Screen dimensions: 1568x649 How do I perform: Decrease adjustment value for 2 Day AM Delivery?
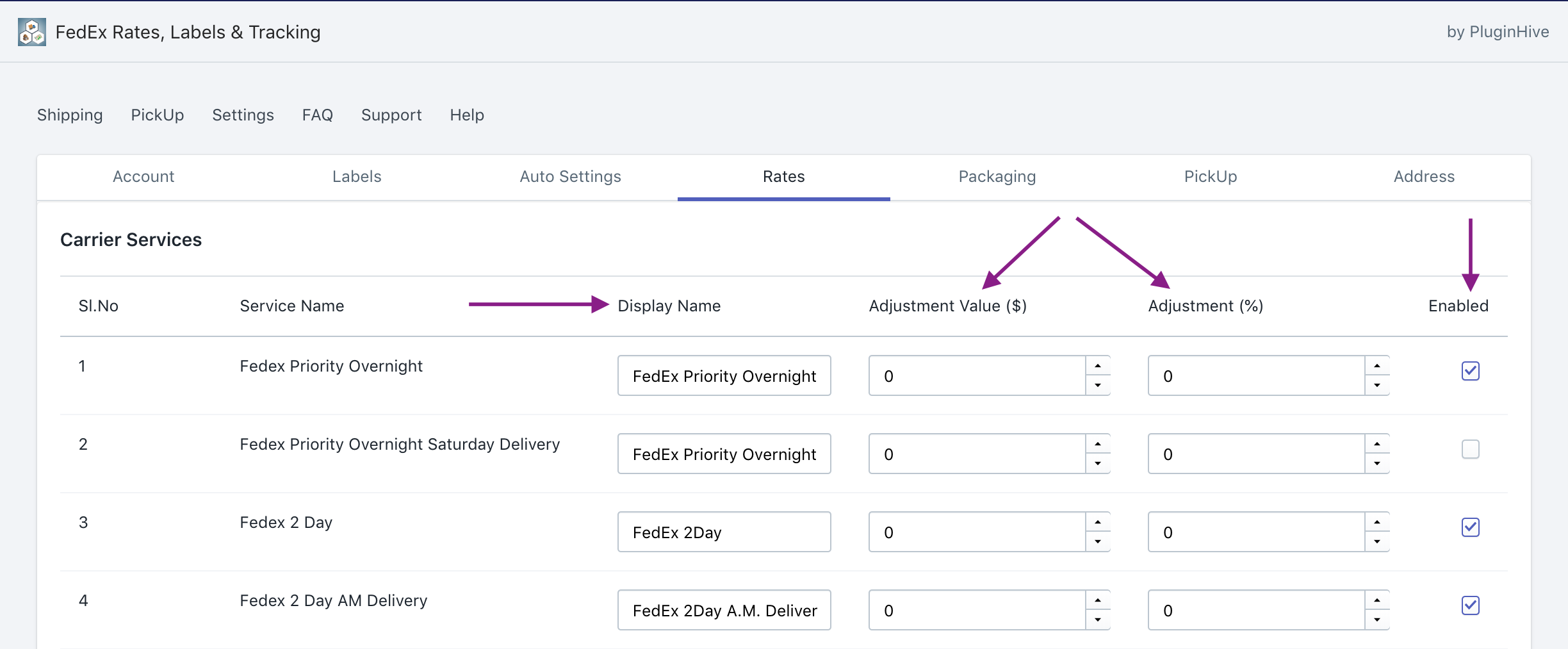click(x=1098, y=620)
